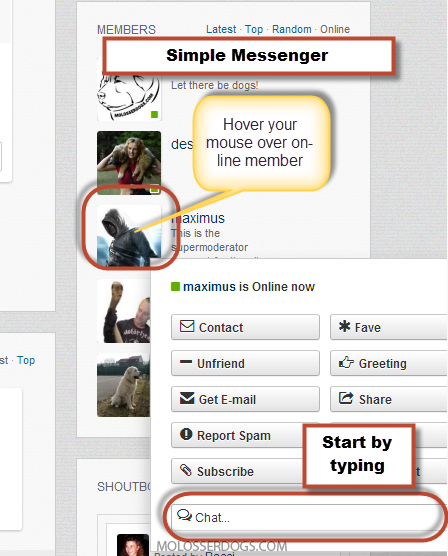Send a Greeting to maximus

(x=389, y=363)
